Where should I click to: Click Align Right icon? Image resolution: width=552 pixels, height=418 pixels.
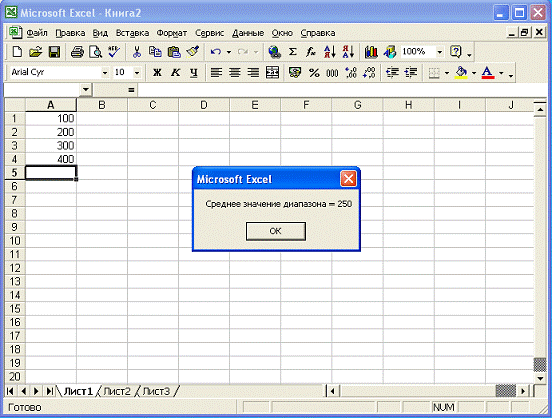point(253,73)
